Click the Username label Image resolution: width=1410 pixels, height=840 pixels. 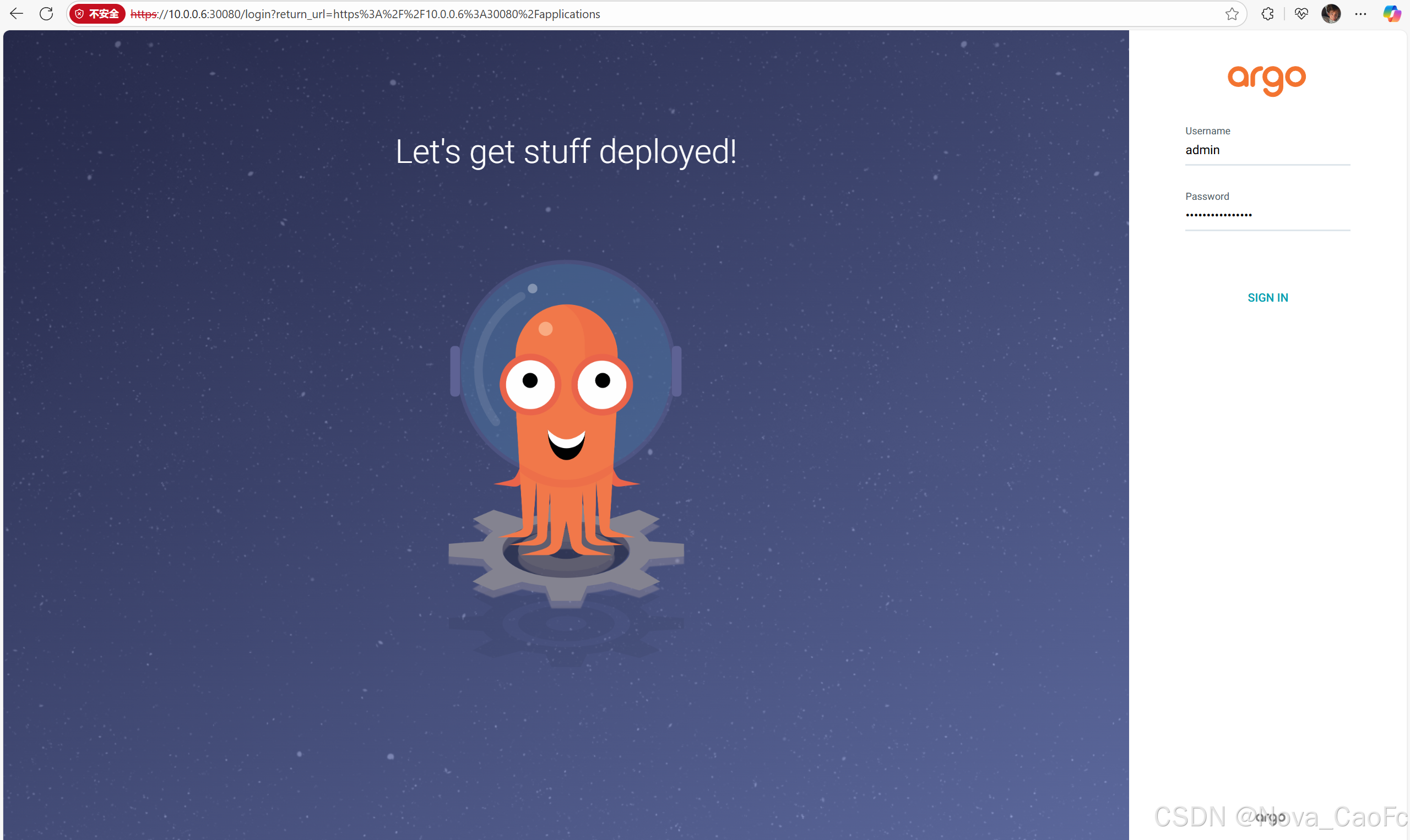1207,131
